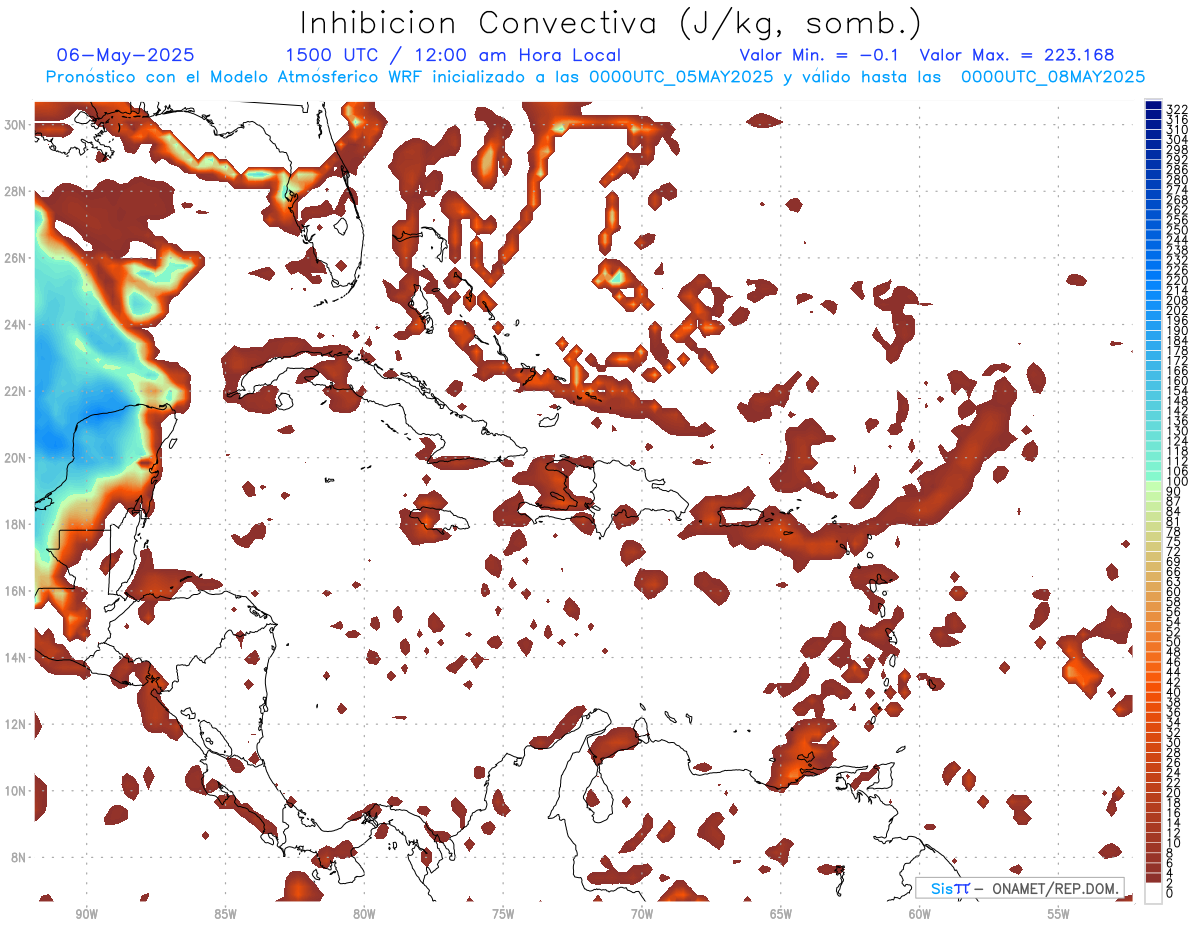Click the 'Valor Min. = -0.1' text
Image resolution: width=1200 pixels, height=927 pixels.
821,55
